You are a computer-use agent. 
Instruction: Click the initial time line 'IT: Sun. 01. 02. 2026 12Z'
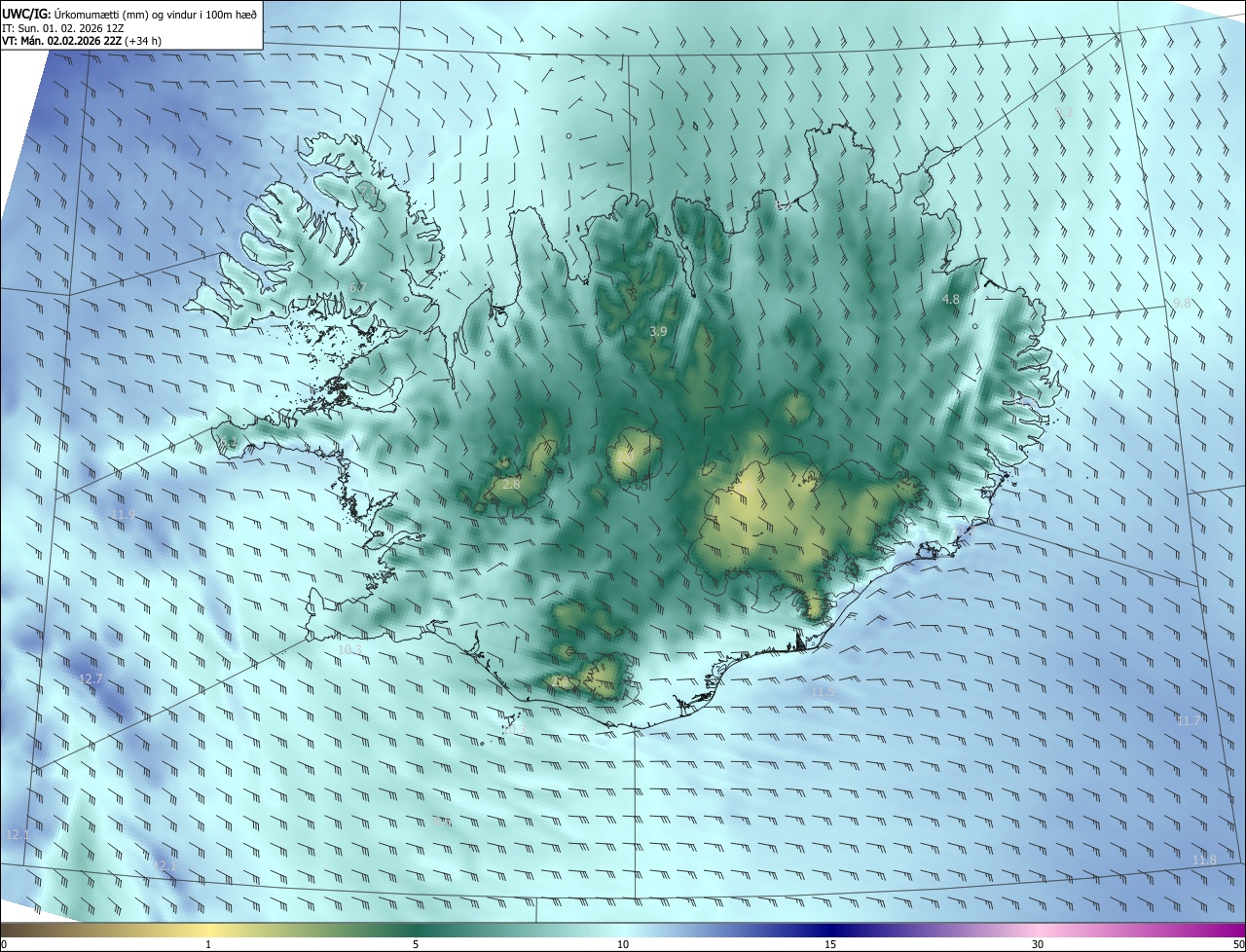pos(63,28)
